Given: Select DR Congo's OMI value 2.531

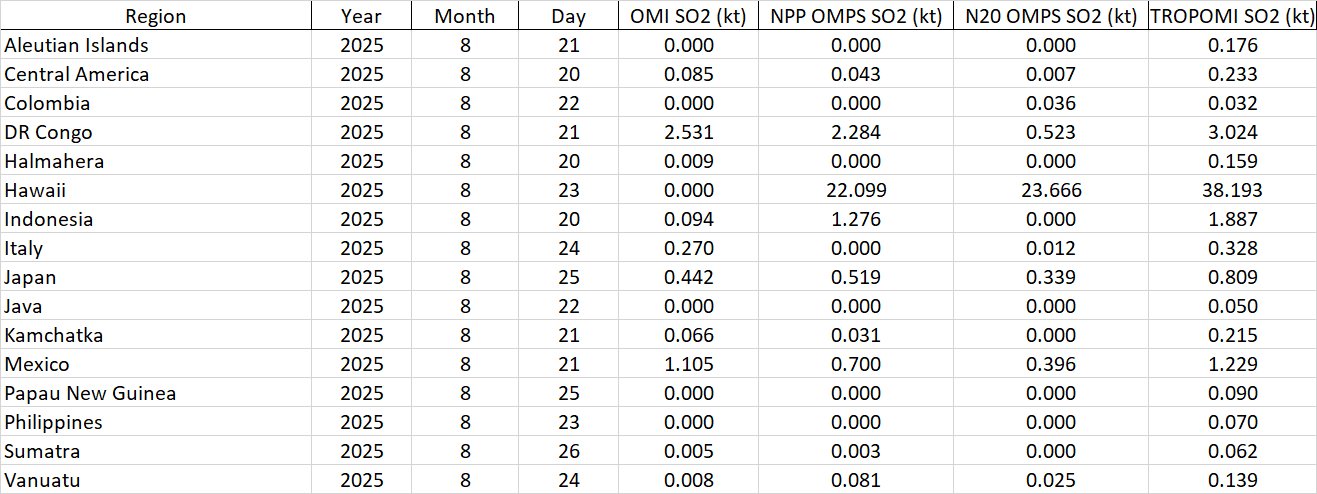Looking at the screenshot, I should point(689,132).
